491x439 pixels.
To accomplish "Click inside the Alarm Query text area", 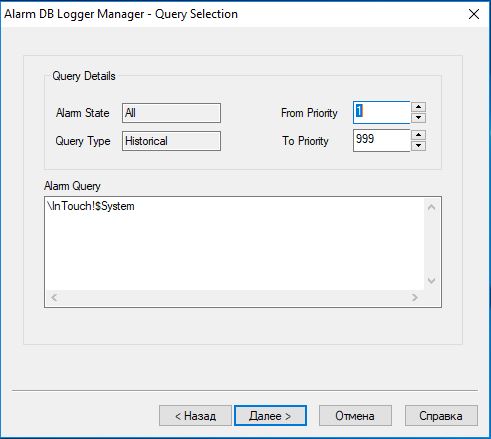I will pyautogui.click(x=235, y=244).
